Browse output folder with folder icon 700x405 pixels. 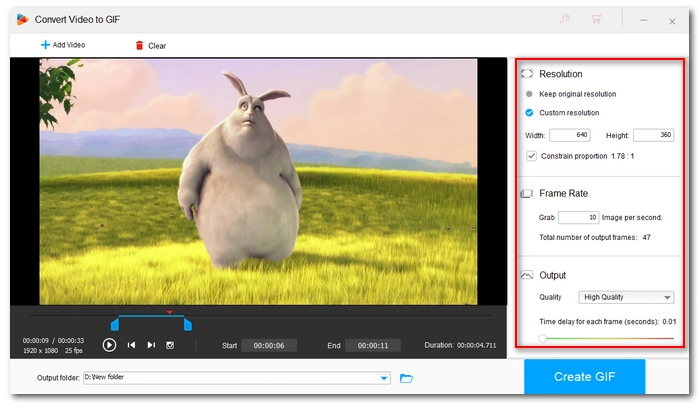[x=406, y=378]
